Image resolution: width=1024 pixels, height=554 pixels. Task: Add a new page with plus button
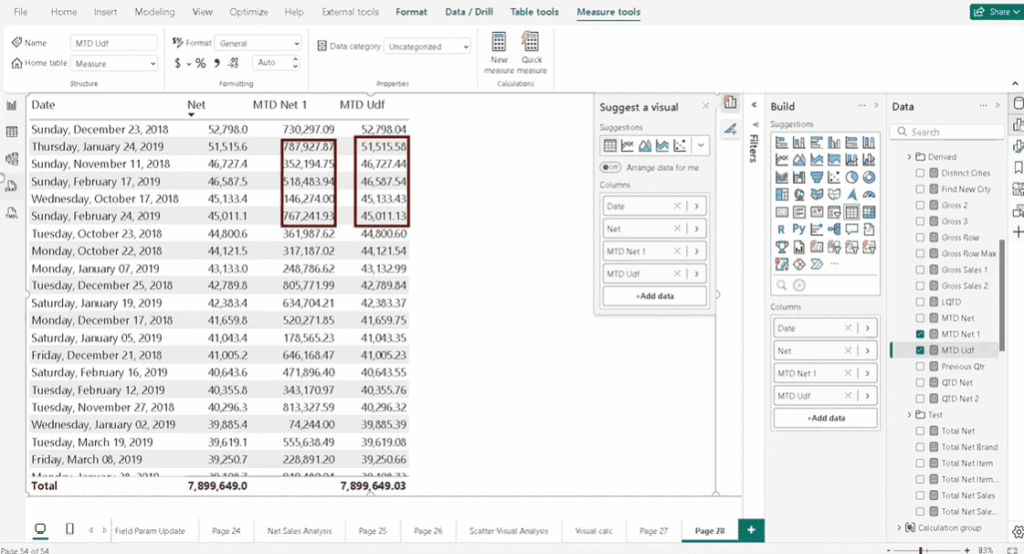click(751, 530)
